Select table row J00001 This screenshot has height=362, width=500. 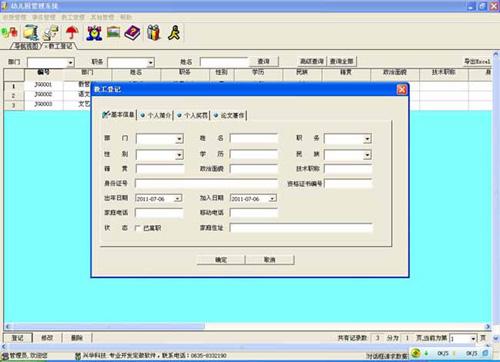point(43,85)
